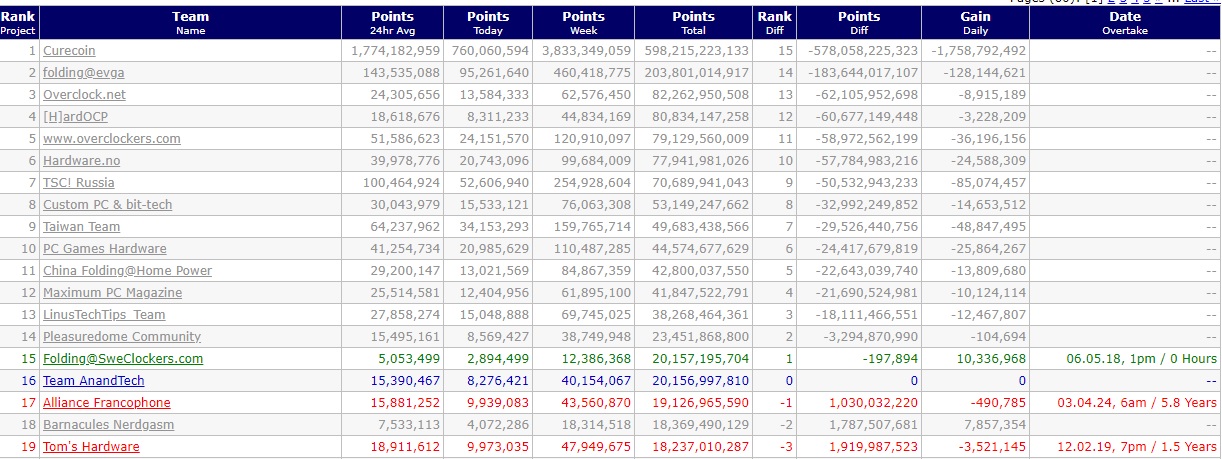Select Curecoin 24hr average 1,774,182,959
Image resolution: width=1222 pixels, height=459 pixels.
tap(396, 50)
